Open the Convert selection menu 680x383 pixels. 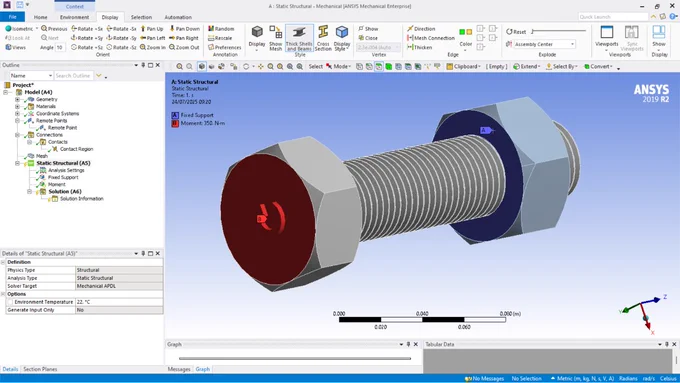pos(598,66)
